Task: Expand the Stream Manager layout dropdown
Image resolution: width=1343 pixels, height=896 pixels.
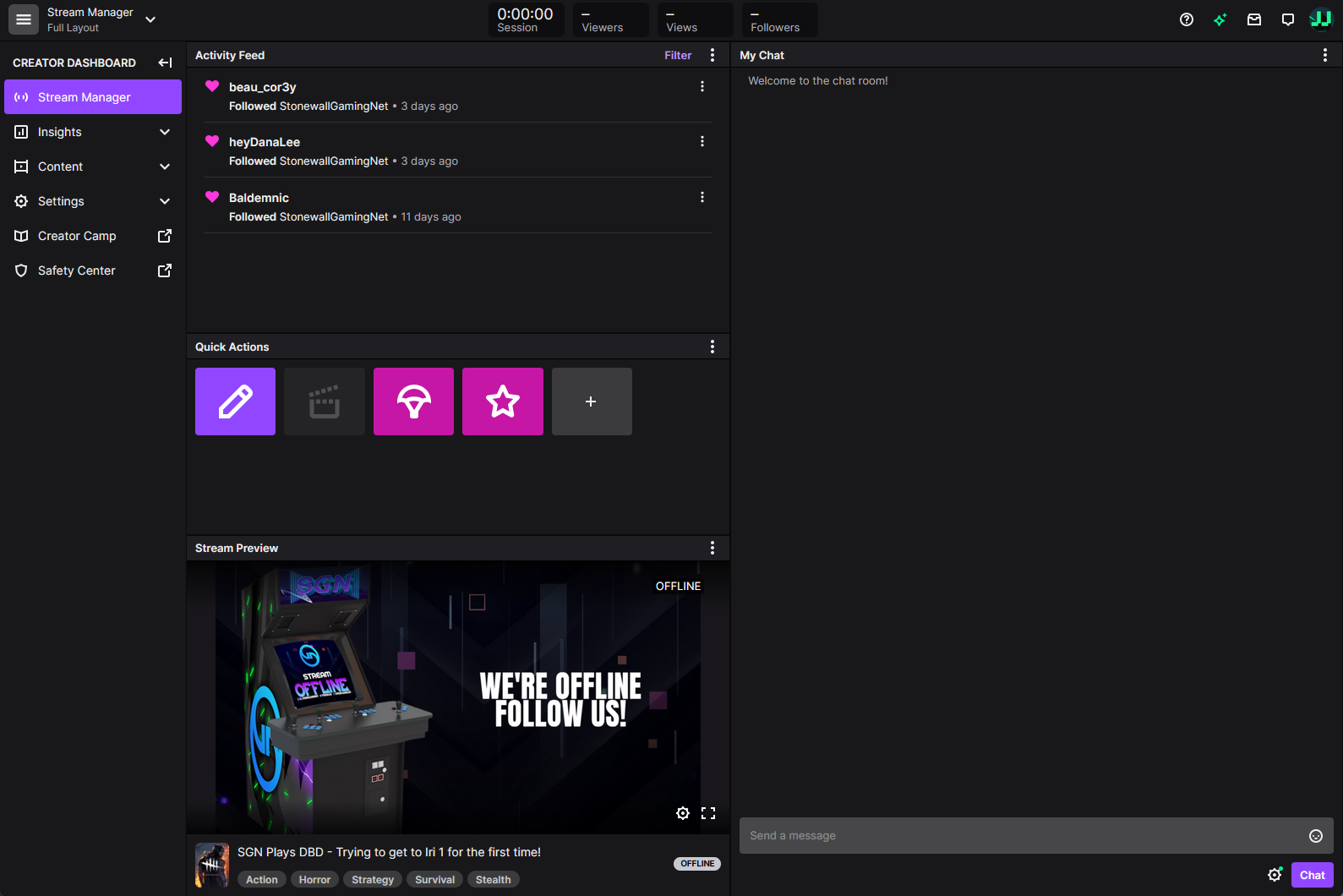Action: 150,19
